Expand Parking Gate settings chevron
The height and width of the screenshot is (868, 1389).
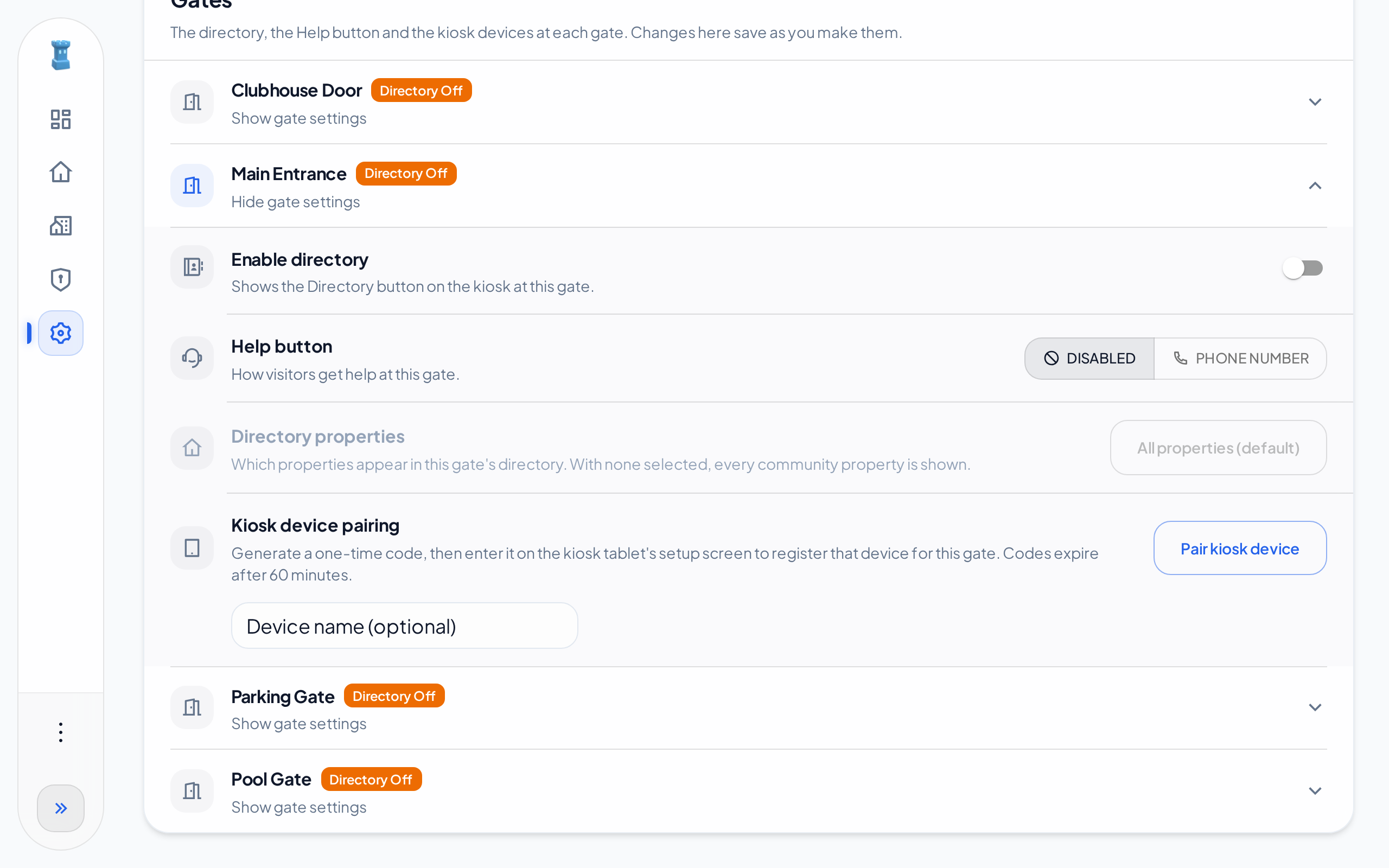point(1315,707)
